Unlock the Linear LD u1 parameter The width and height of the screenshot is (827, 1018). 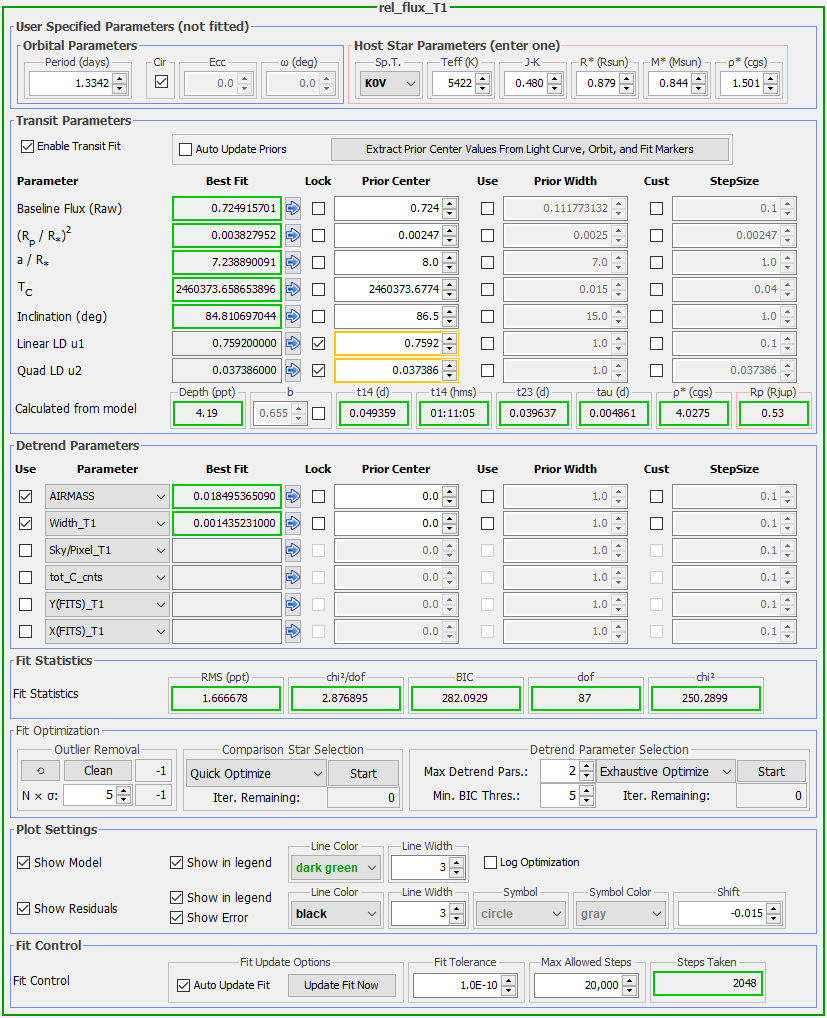318,343
